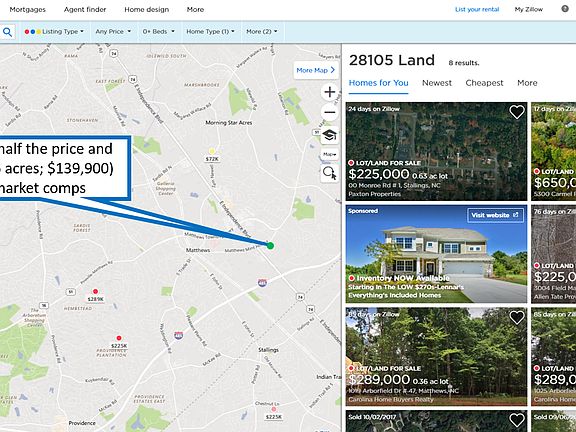
Task: Activate the draw-area search tool icon
Action: coord(330,173)
